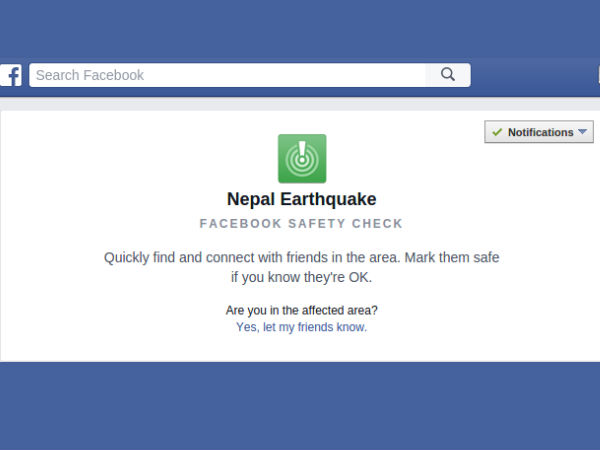
Task: Click the blank blue area below the card
Action: click(x=300, y=405)
